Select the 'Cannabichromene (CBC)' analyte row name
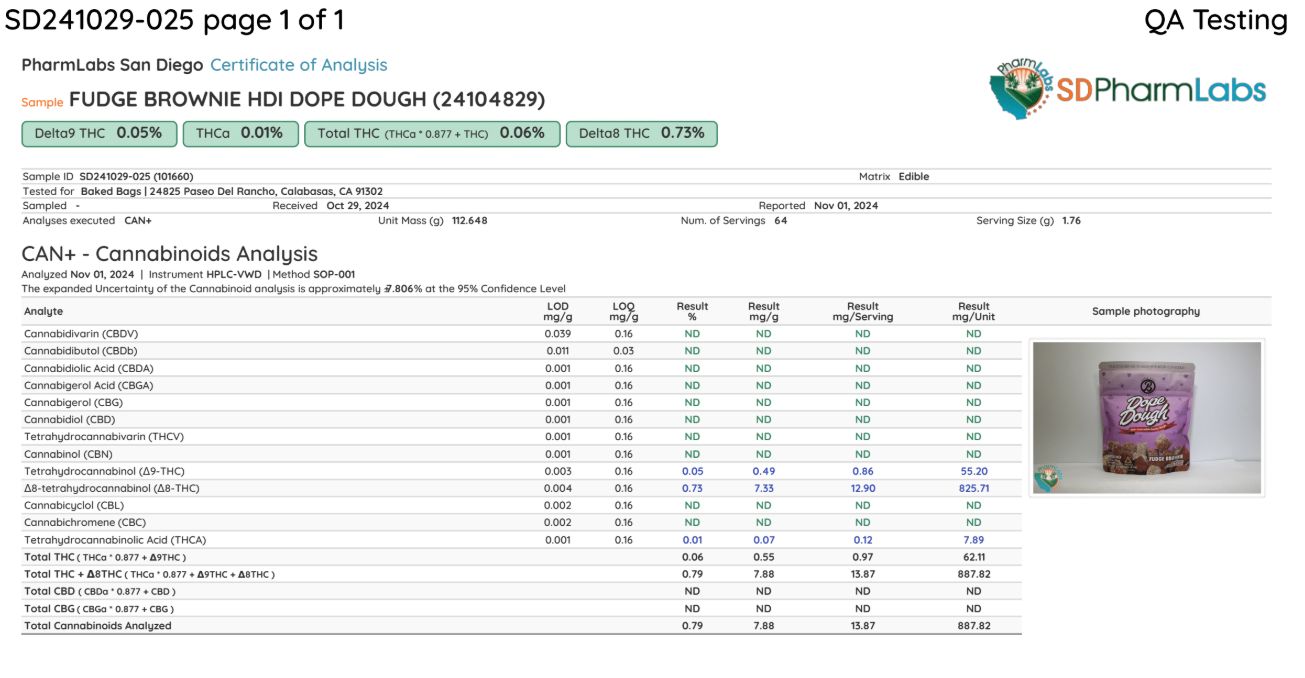Screen dimensions: 1305x678 [x=84, y=522]
